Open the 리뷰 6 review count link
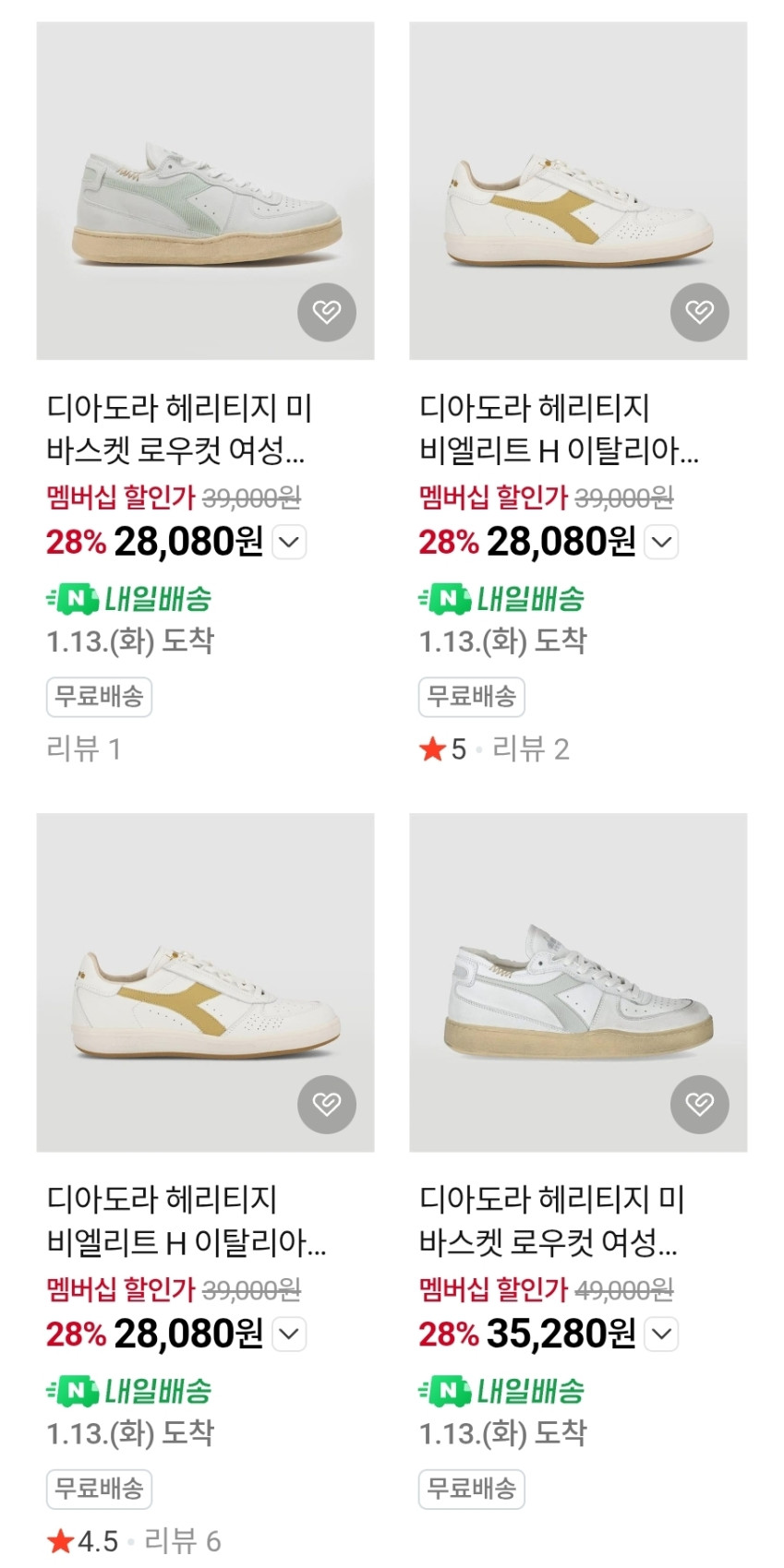Image resolution: width=784 pixels, height=1568 pixels. [x=183, y=1541]
